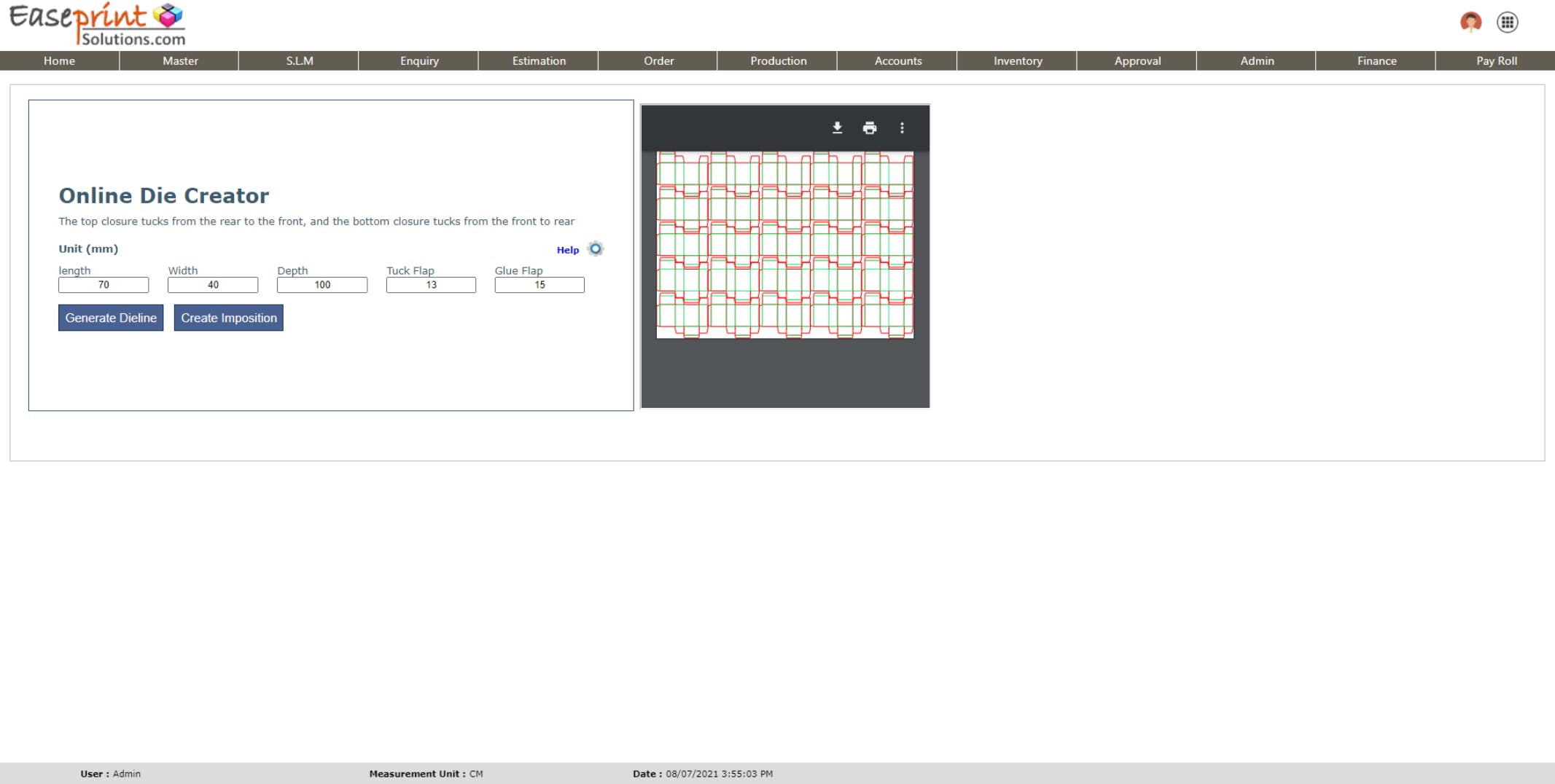Open the Estimation menu

point(539,60)
